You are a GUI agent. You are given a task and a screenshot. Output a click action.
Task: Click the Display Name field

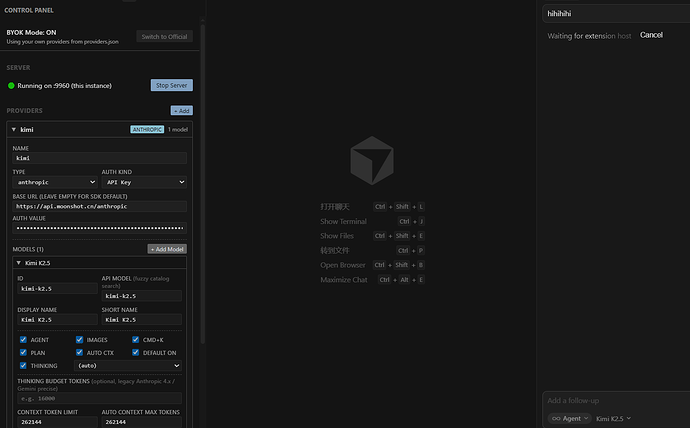(x=57, y=319)
